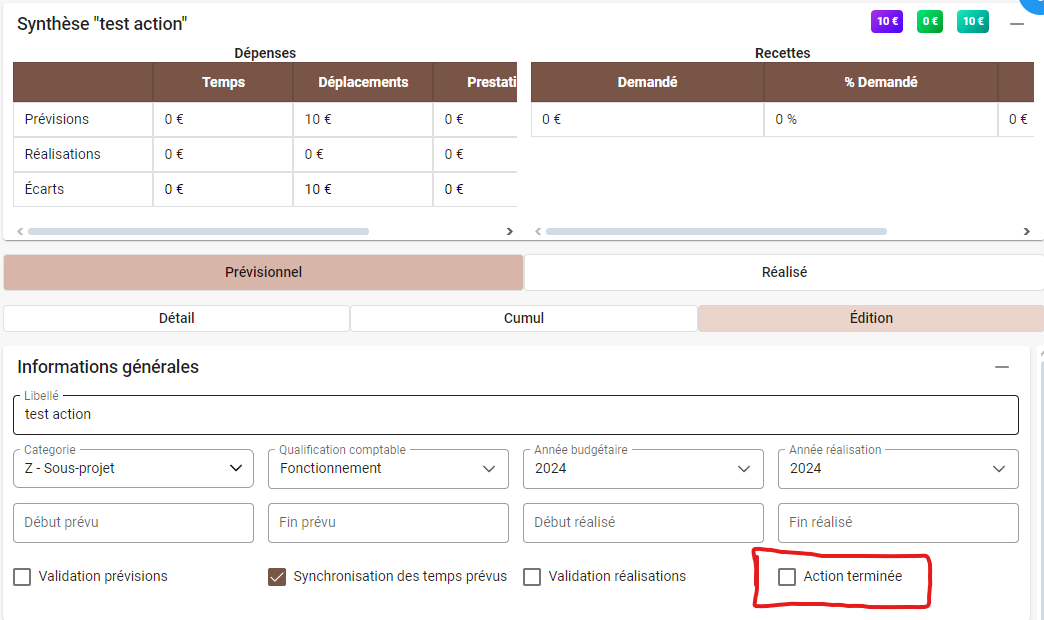Click the purple 10 € badge
1044x620 pixels.
point(887,22)
